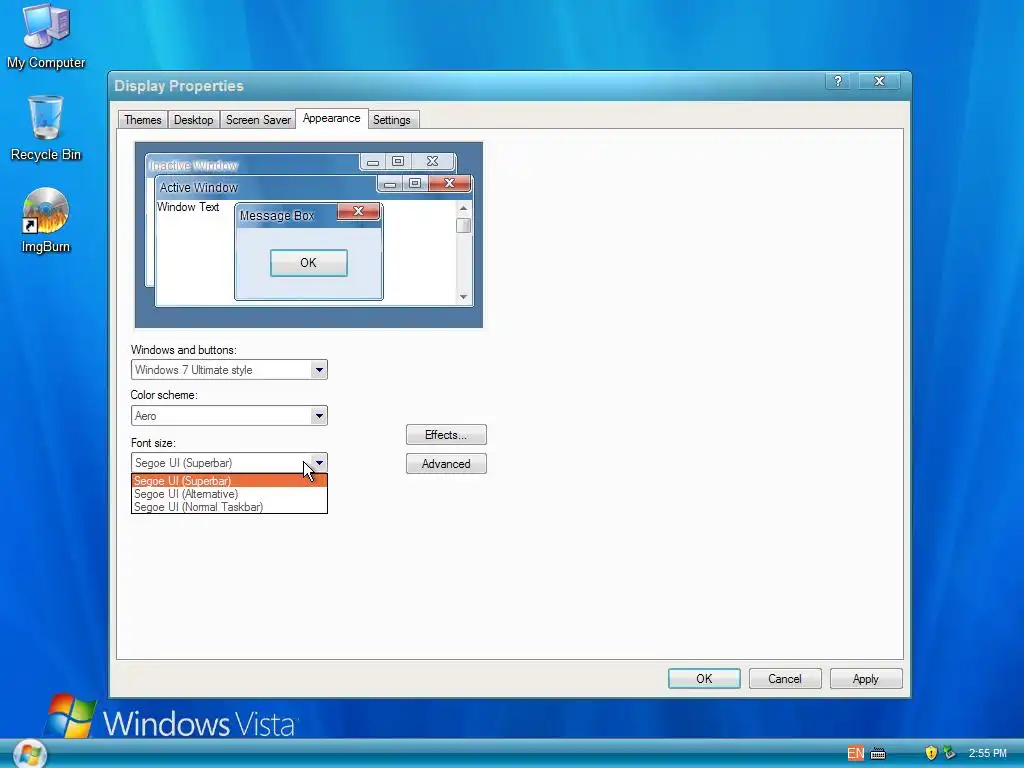Click OK in the preview Message Box
The image size is (1024, 768).
click(x=308, y=263)
